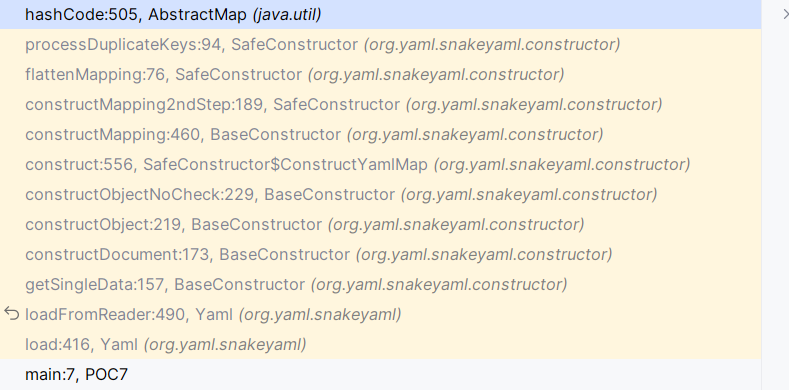The width and height of the screenshot is (789, 390).
Task: Navigate to the getSingleData:157 frame
Action: (380, 284)
